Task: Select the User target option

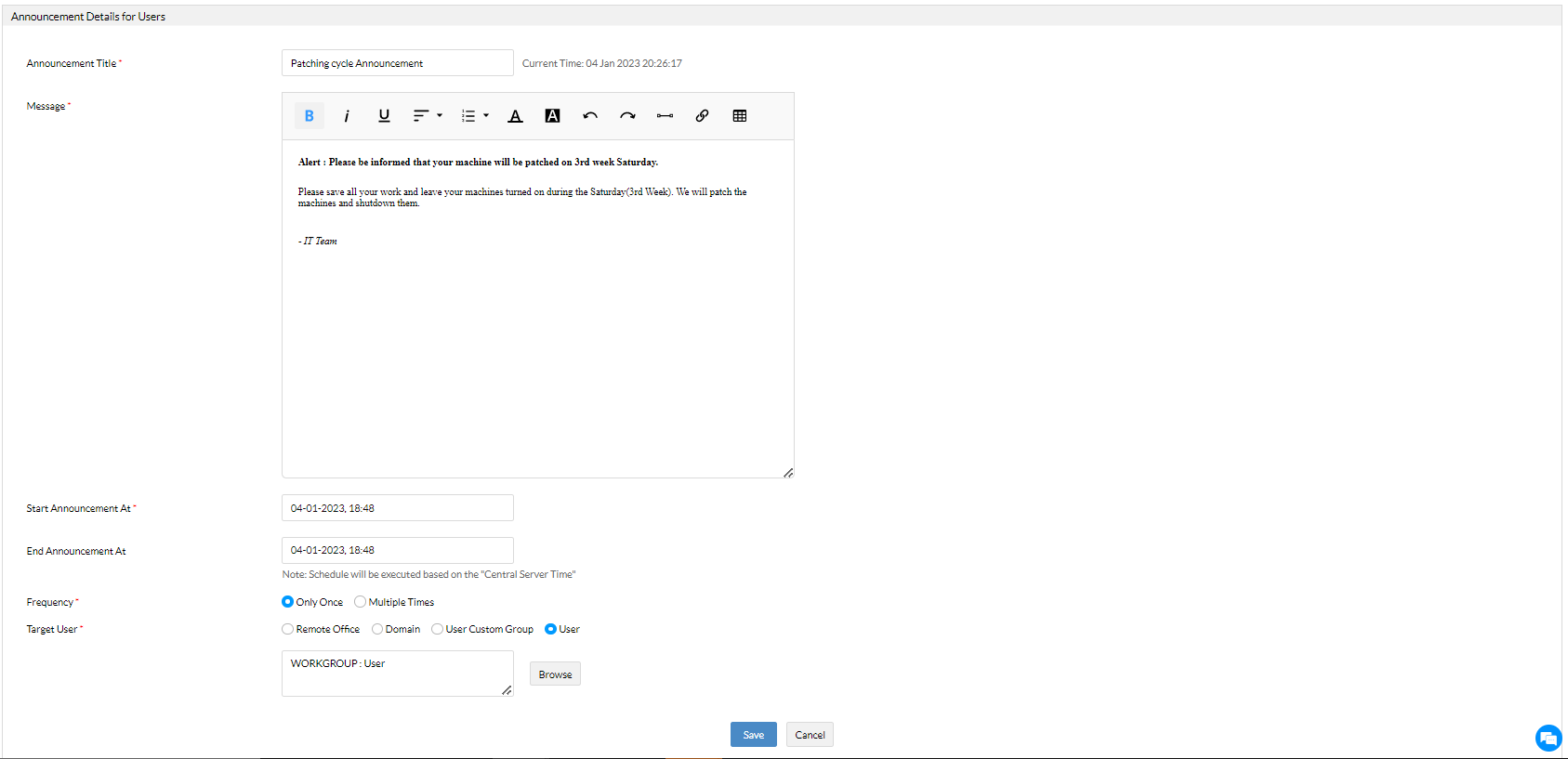Action: pyautogui.click(x=551, y=629)
